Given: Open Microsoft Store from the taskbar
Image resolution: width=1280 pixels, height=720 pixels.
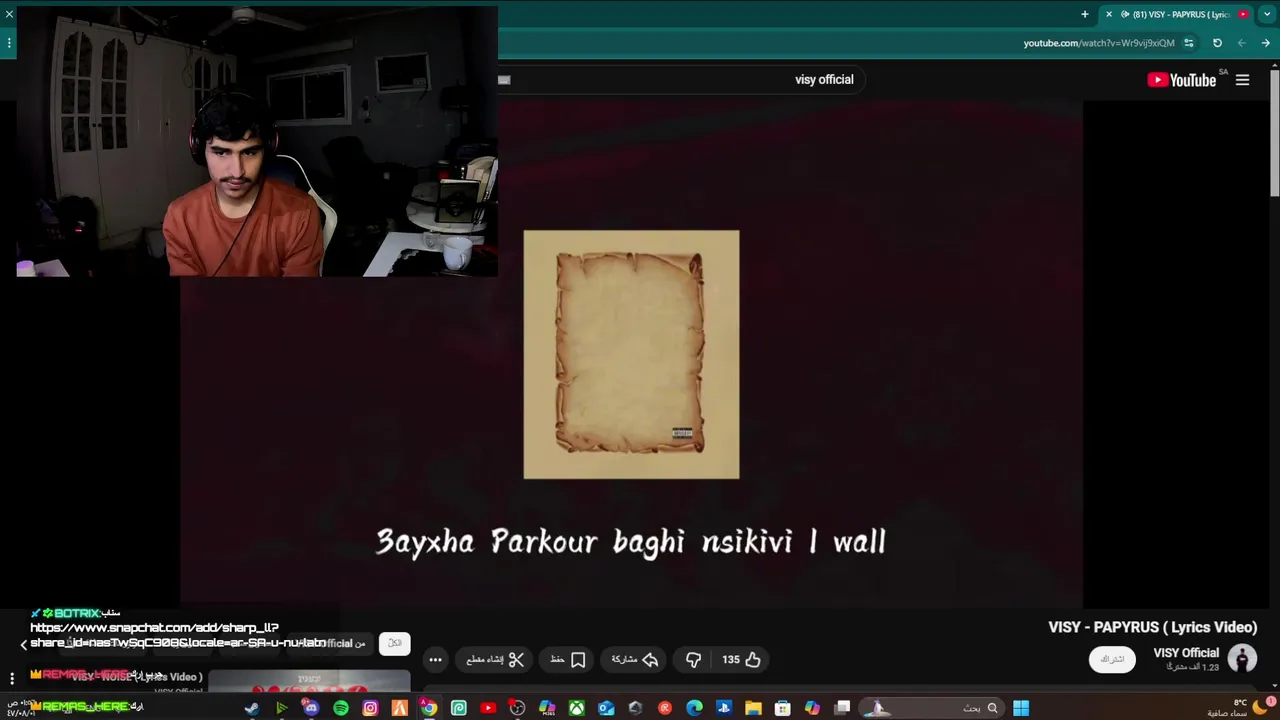Looking at the screenshot, I should click(x=783, y=708).
